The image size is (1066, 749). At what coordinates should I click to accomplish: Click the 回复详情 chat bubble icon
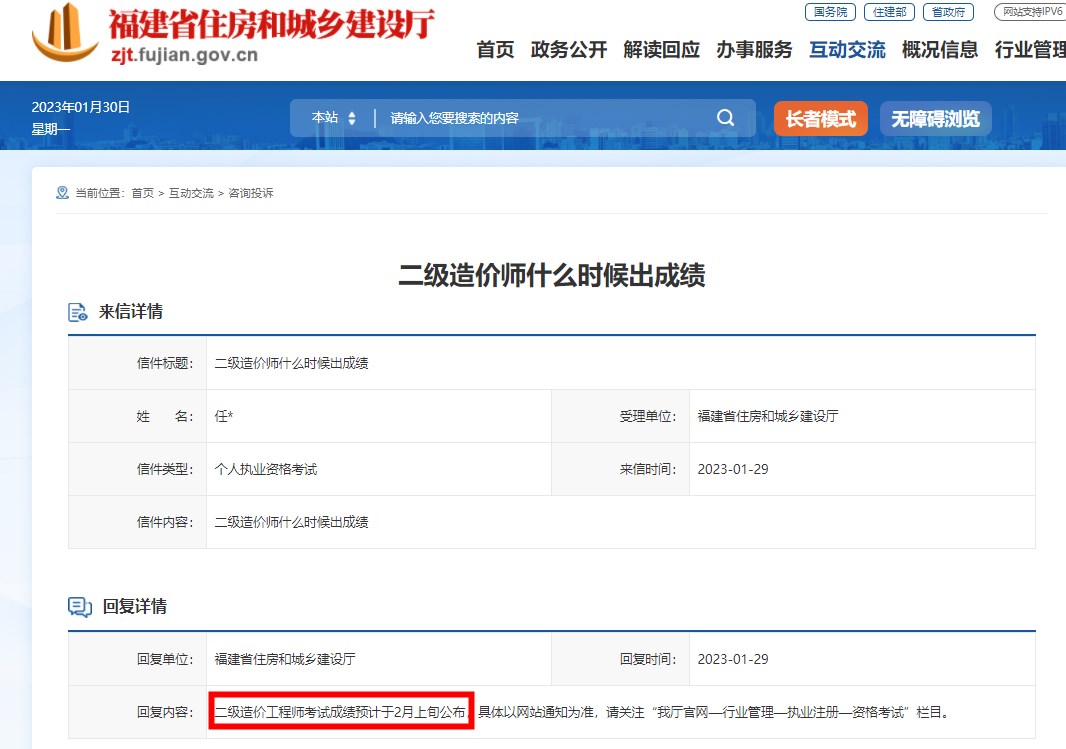79,607
